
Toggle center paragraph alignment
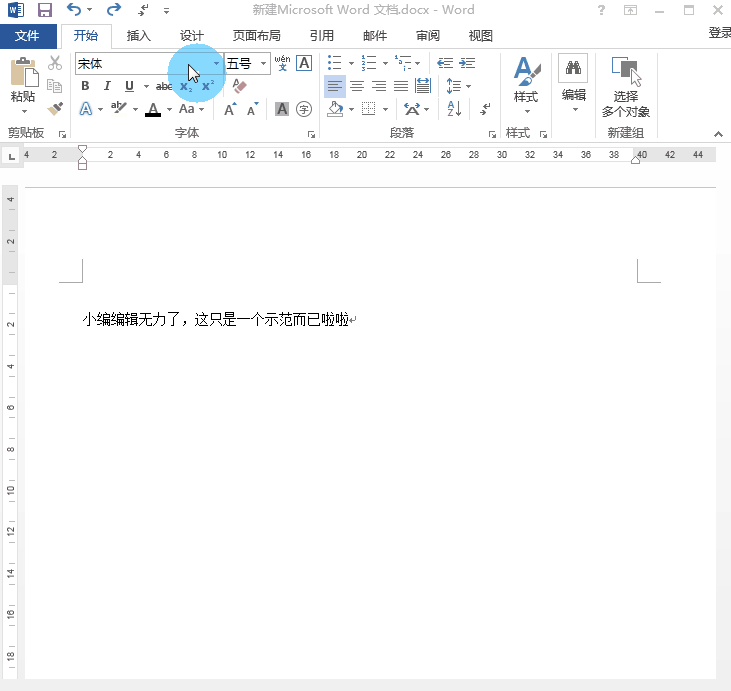357,86
